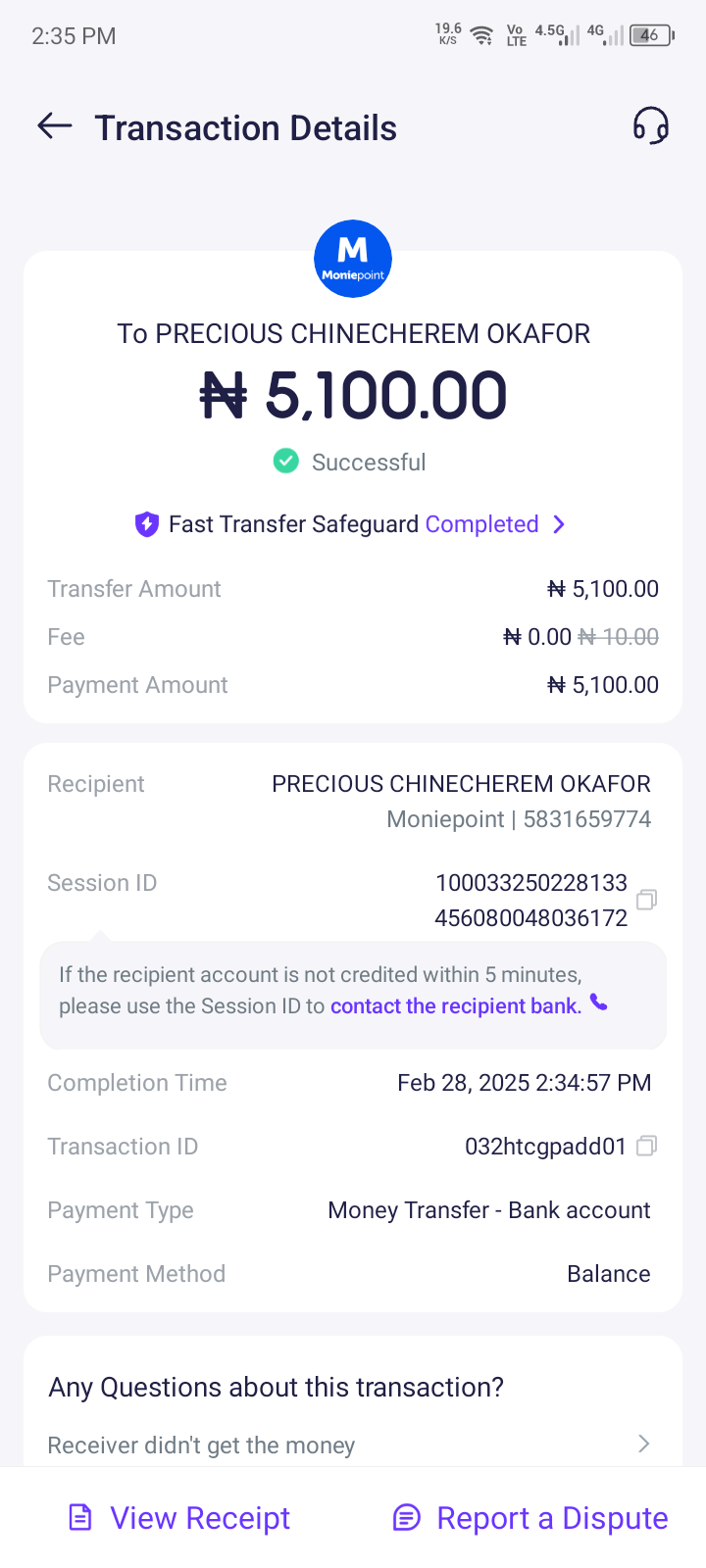
Task: Open customer support headset icon
Action: [650, 126]
